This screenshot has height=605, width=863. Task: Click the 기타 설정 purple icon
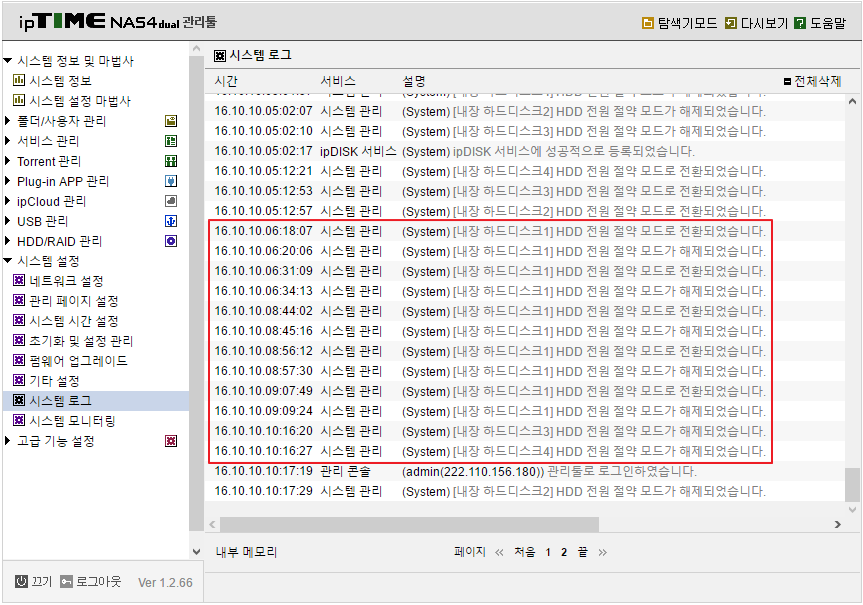coord(19,380)
